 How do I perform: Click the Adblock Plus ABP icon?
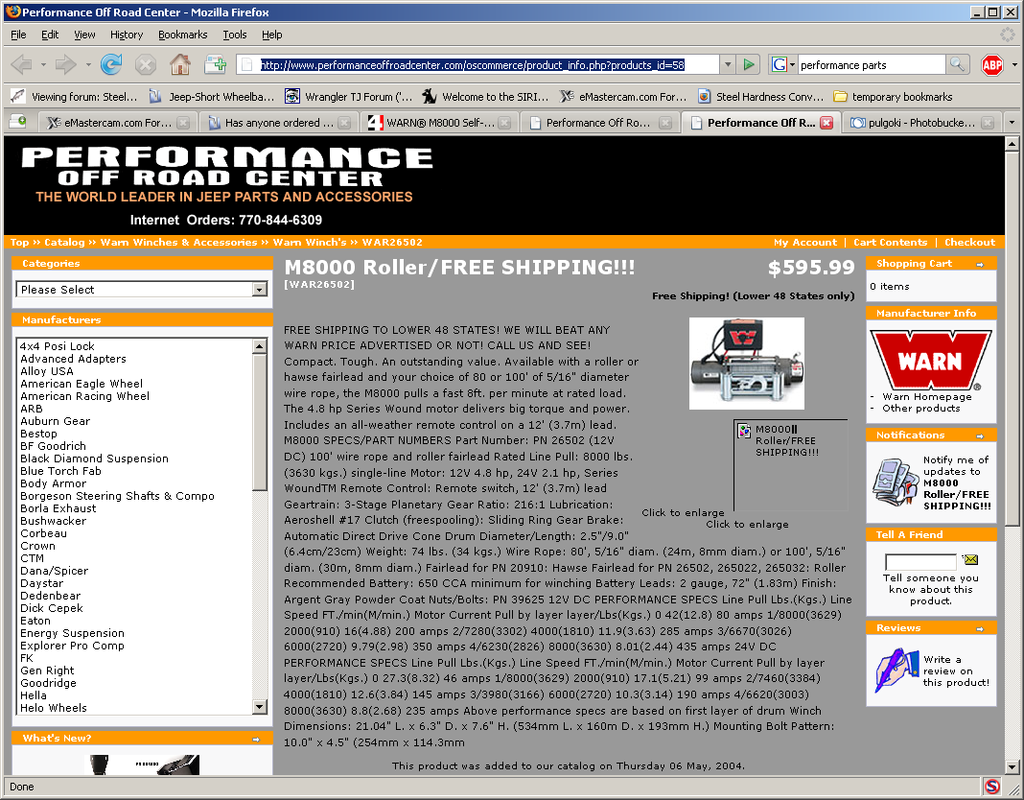coord(992,65)
